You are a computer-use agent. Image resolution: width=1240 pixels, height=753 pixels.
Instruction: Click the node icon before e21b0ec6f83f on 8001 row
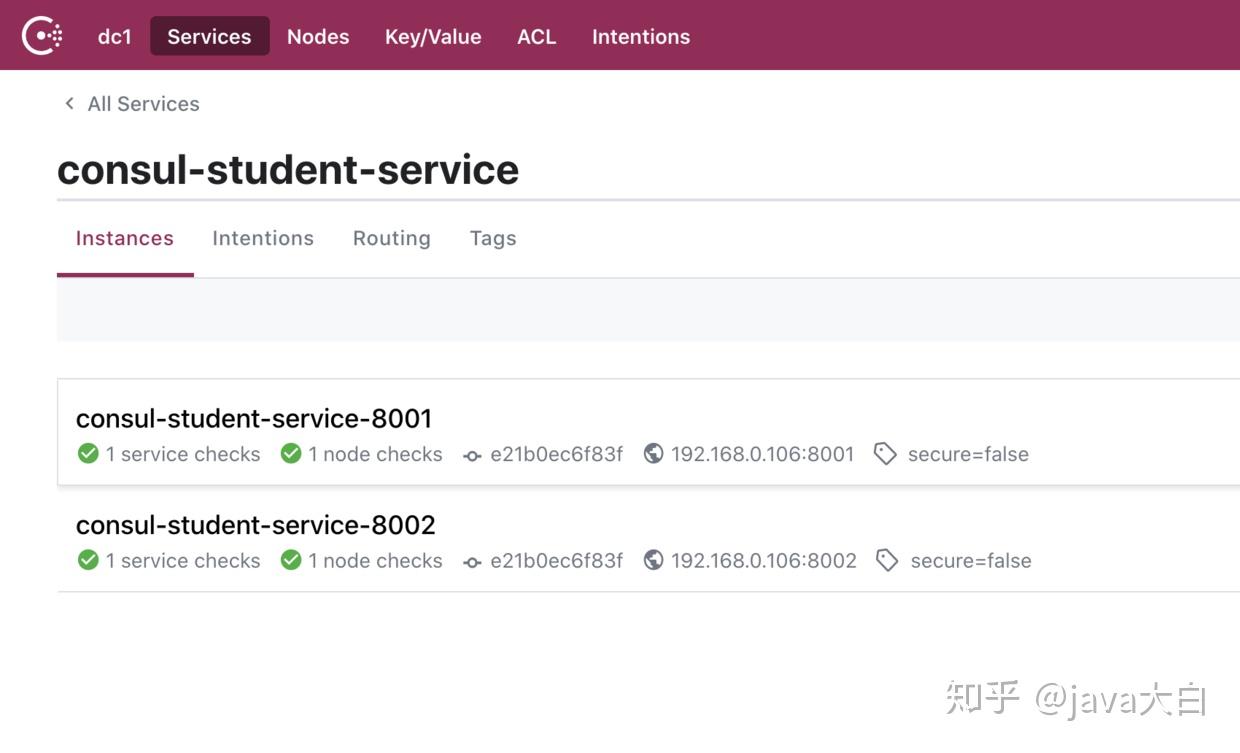[x=470, y=454]
